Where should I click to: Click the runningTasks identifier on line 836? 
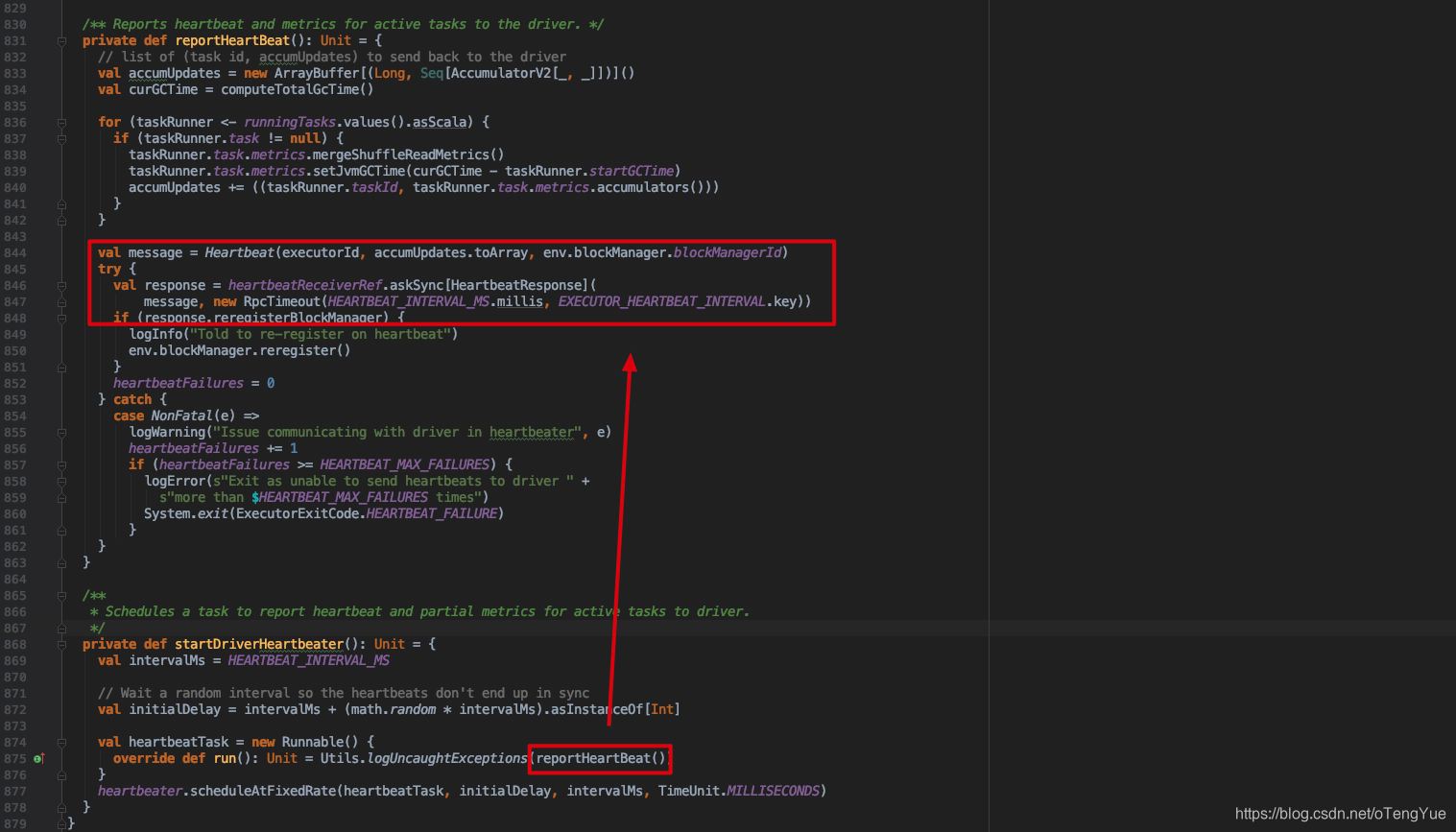tap(290, 122)
